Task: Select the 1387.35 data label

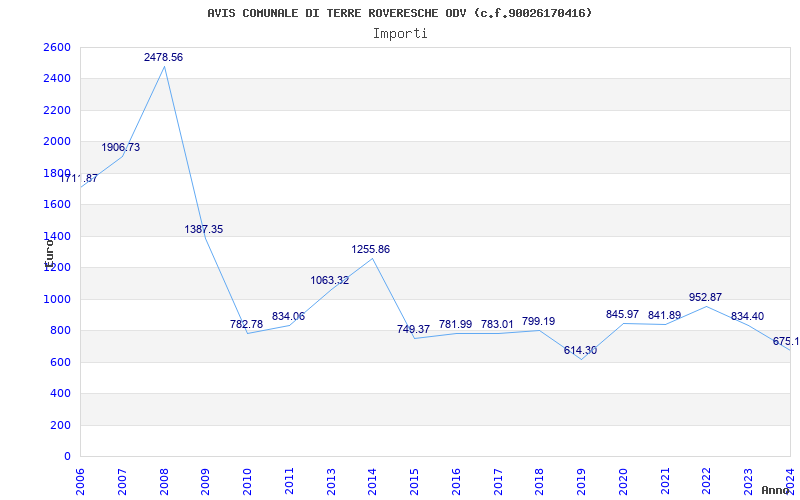Action: coord(204,230)
